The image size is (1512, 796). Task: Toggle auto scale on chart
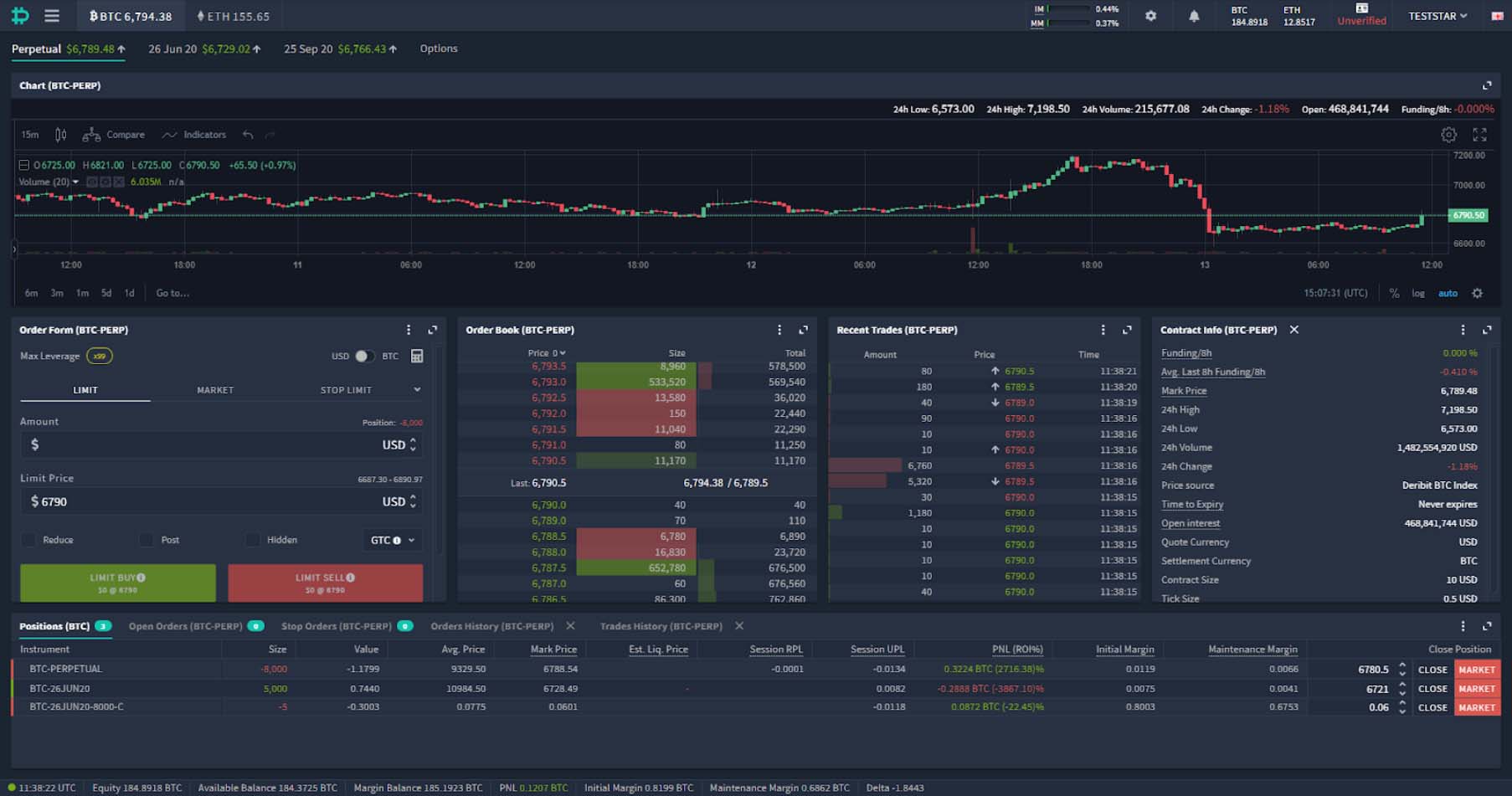tap(1448, 293)
